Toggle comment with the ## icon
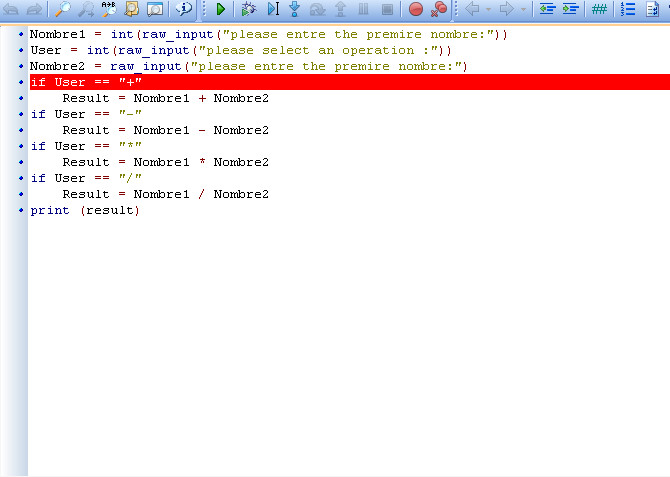This screenshot has width=670, height=477. pos(599,9)
